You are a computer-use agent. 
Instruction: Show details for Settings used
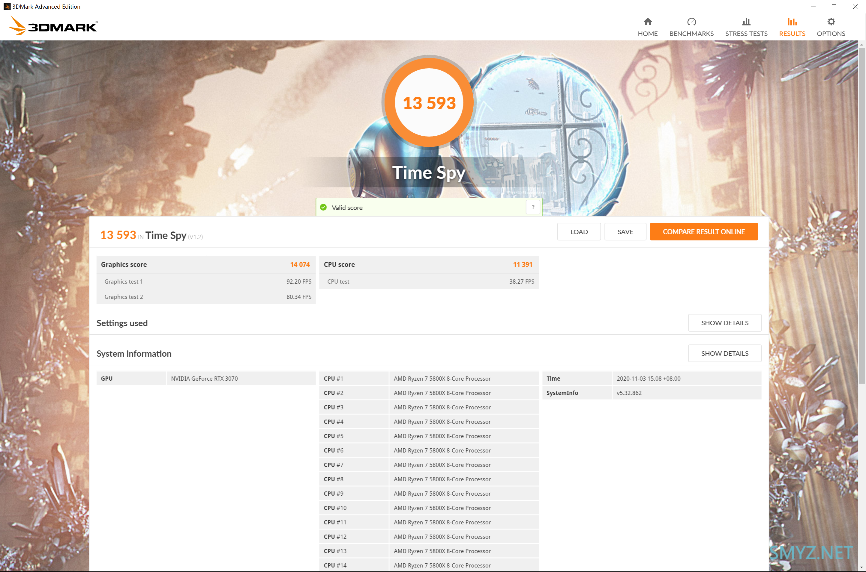pos(725,323)
